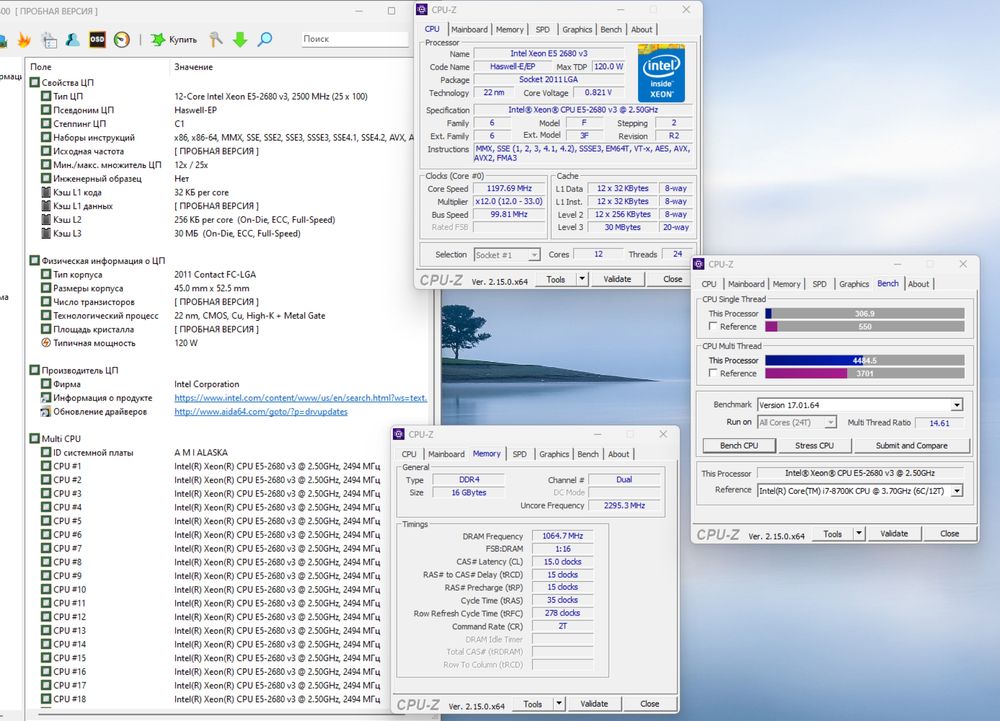Enable Reference checkbox under CPU Single Thread
1000x721 pixels.
click(x=713, y=326)
